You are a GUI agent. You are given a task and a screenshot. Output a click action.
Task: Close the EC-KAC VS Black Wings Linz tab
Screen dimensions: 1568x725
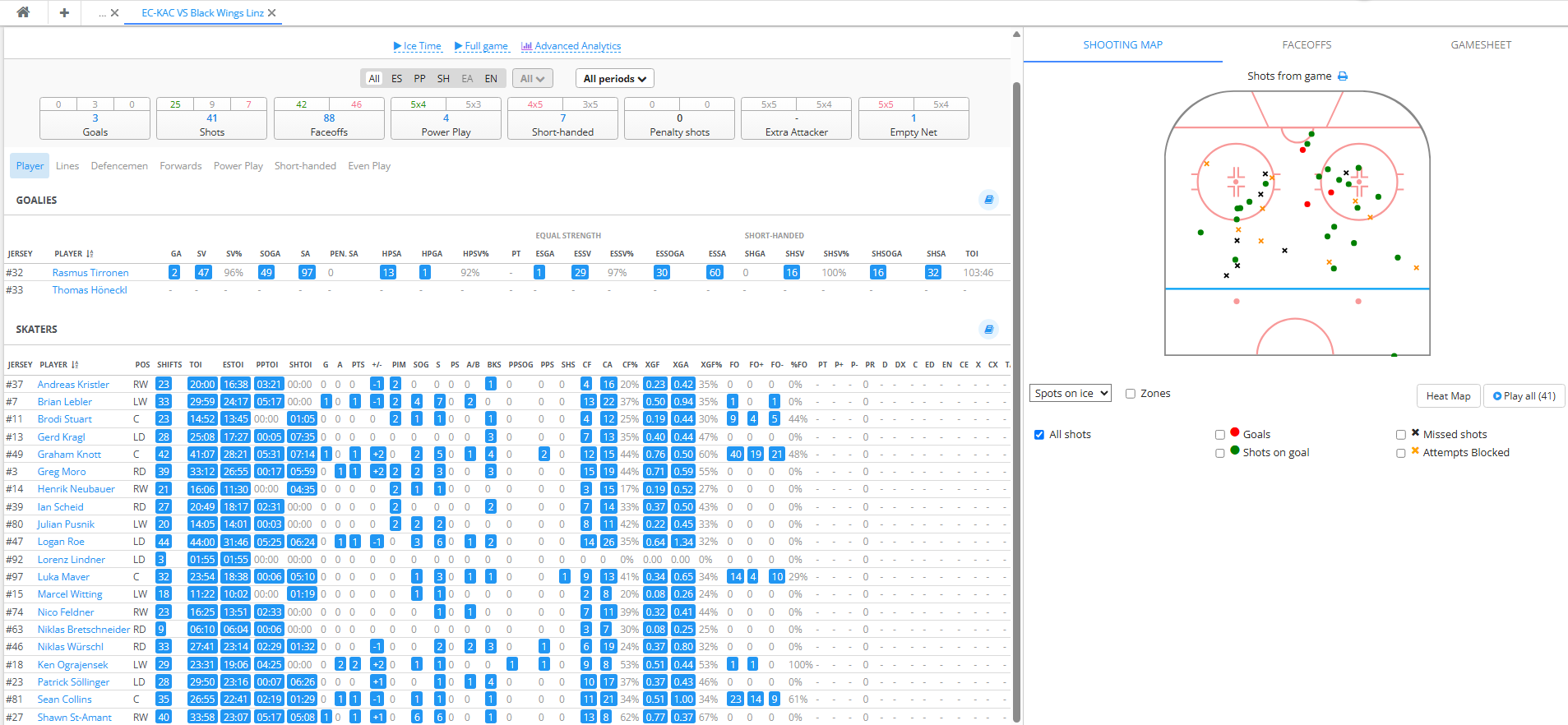click(x=272, y=13)
